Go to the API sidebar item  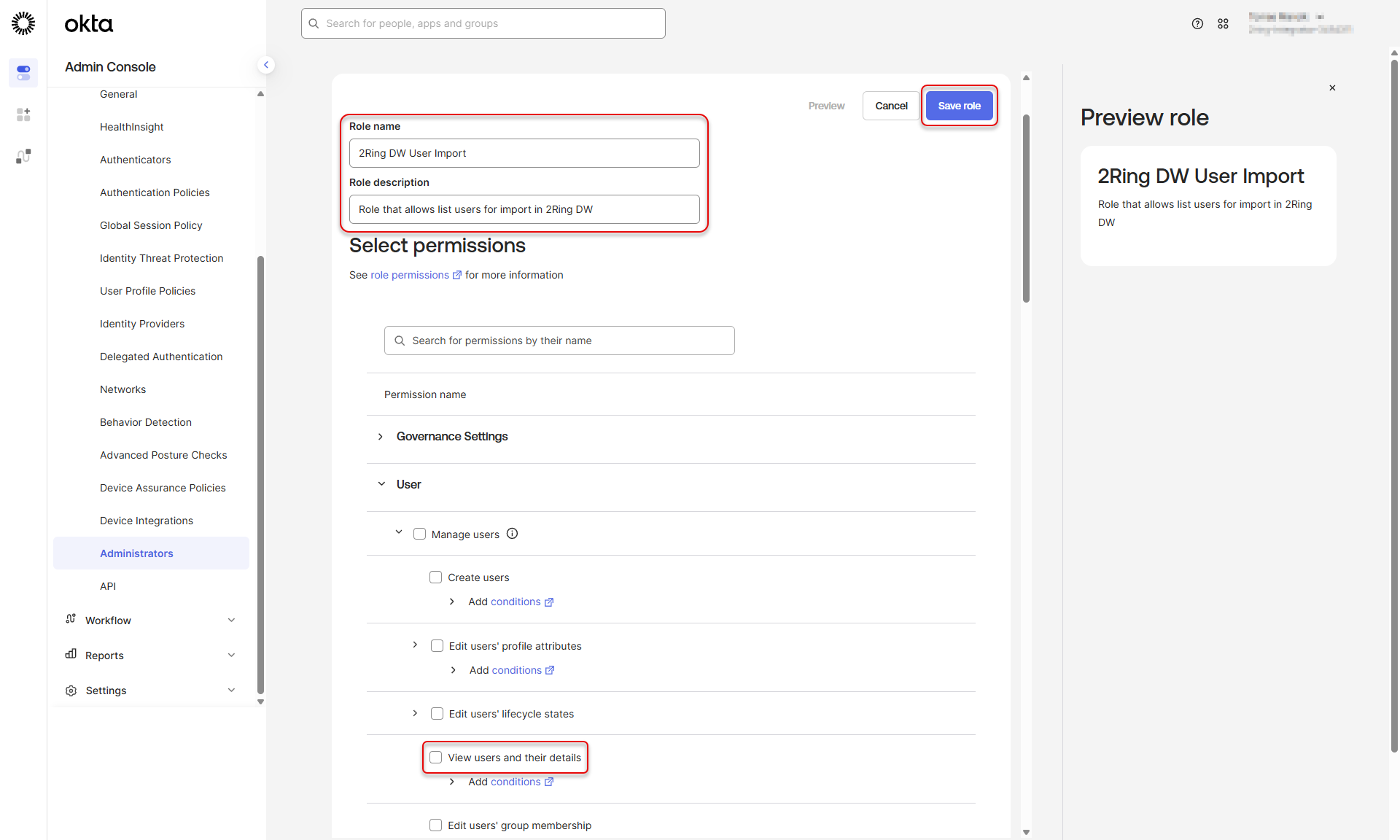pyautogui.click(x=108, y=586)
